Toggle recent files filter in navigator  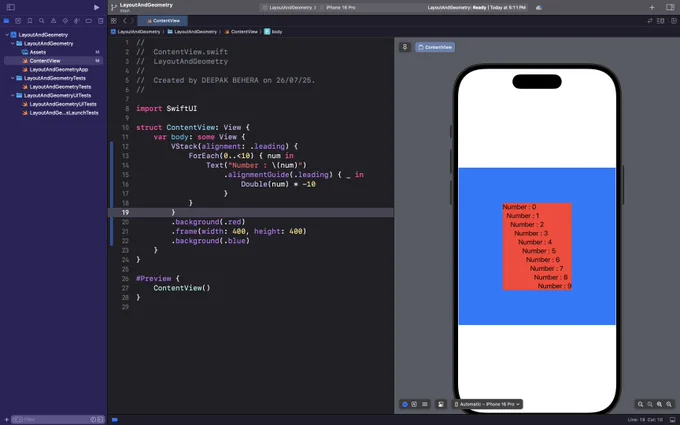point(93,419)
